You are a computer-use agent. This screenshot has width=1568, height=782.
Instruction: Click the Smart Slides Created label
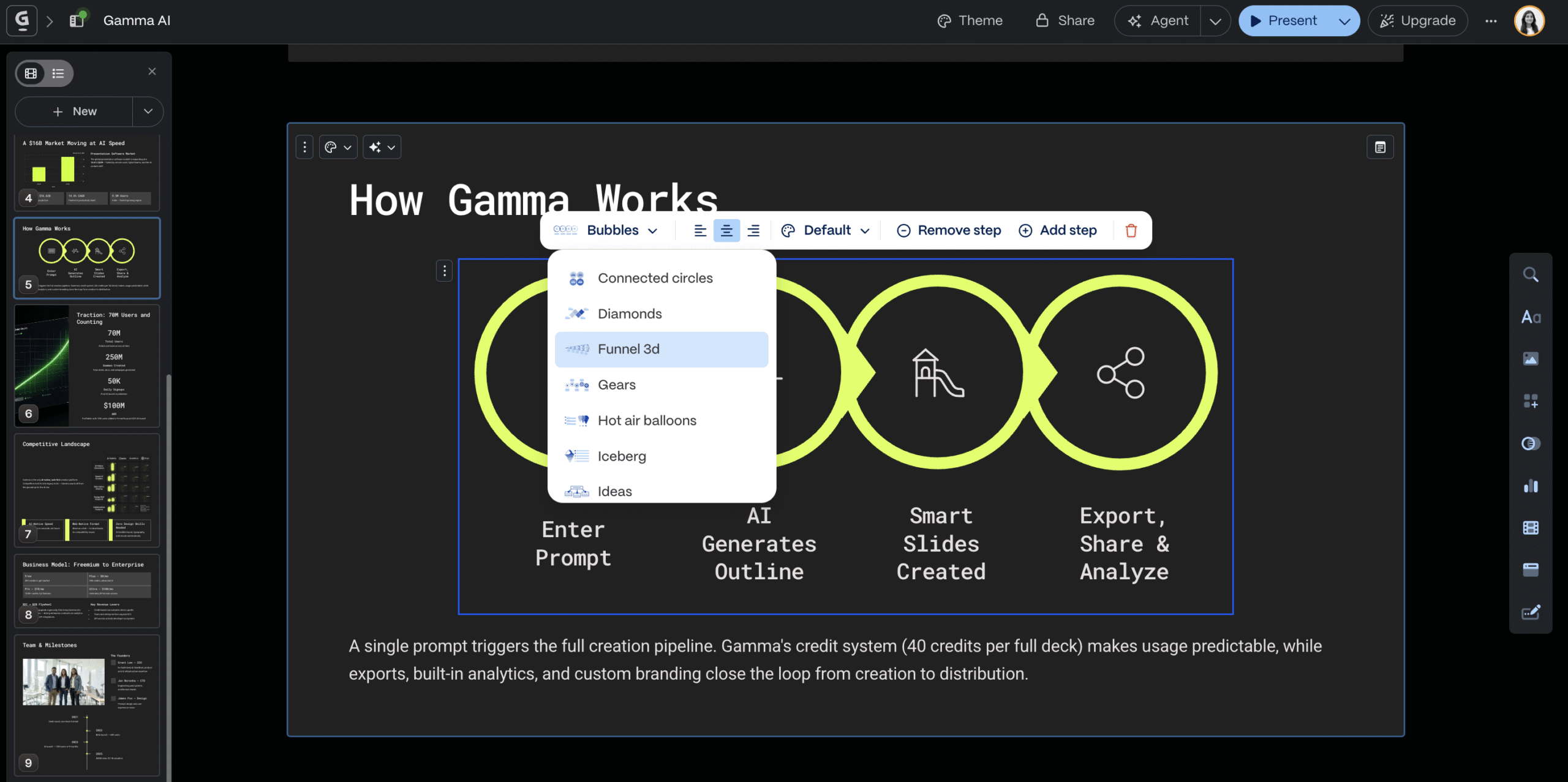pyautogui.click(x=941, y=544)
